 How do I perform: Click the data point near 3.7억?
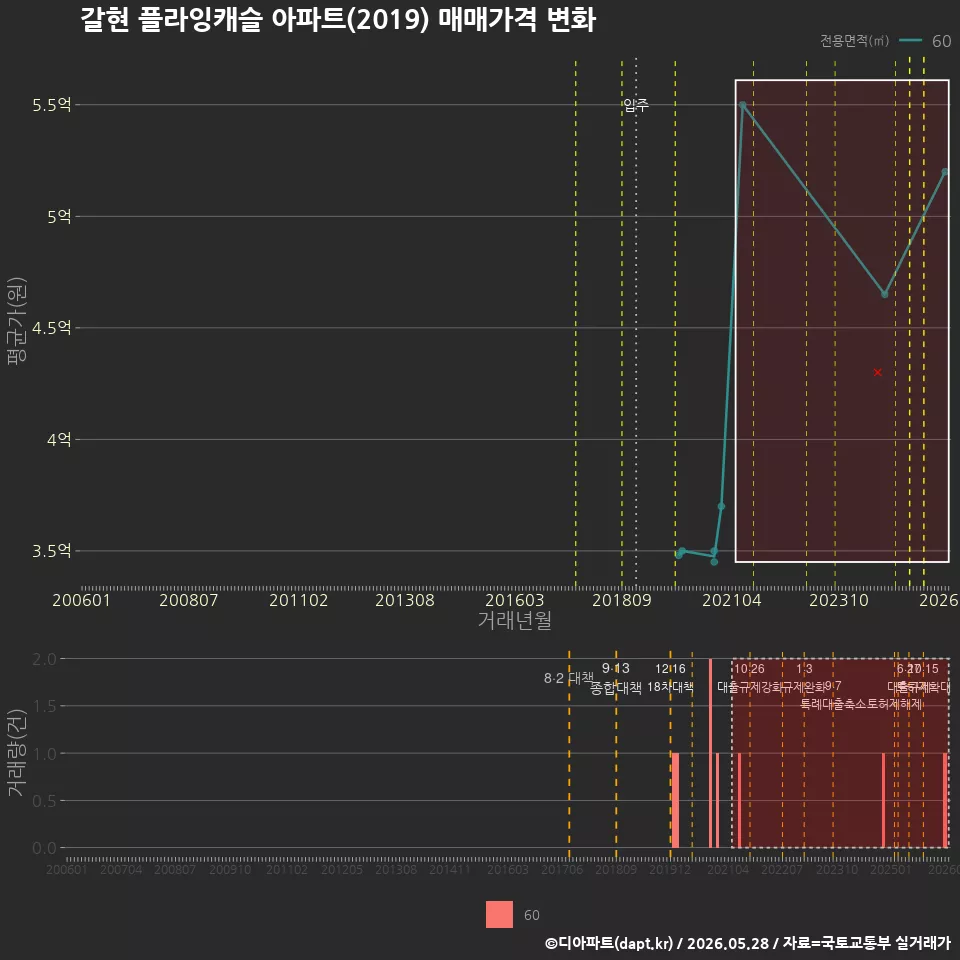721,506
